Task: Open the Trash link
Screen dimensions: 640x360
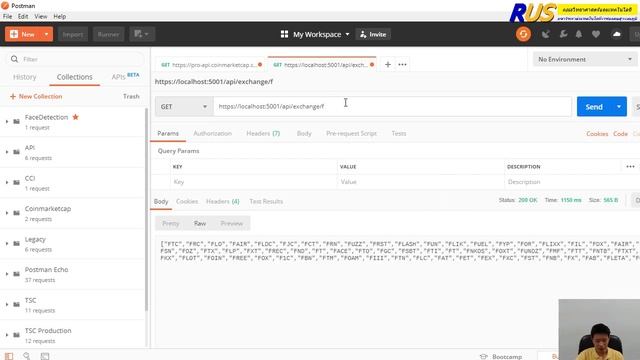Action: point(131,96)
